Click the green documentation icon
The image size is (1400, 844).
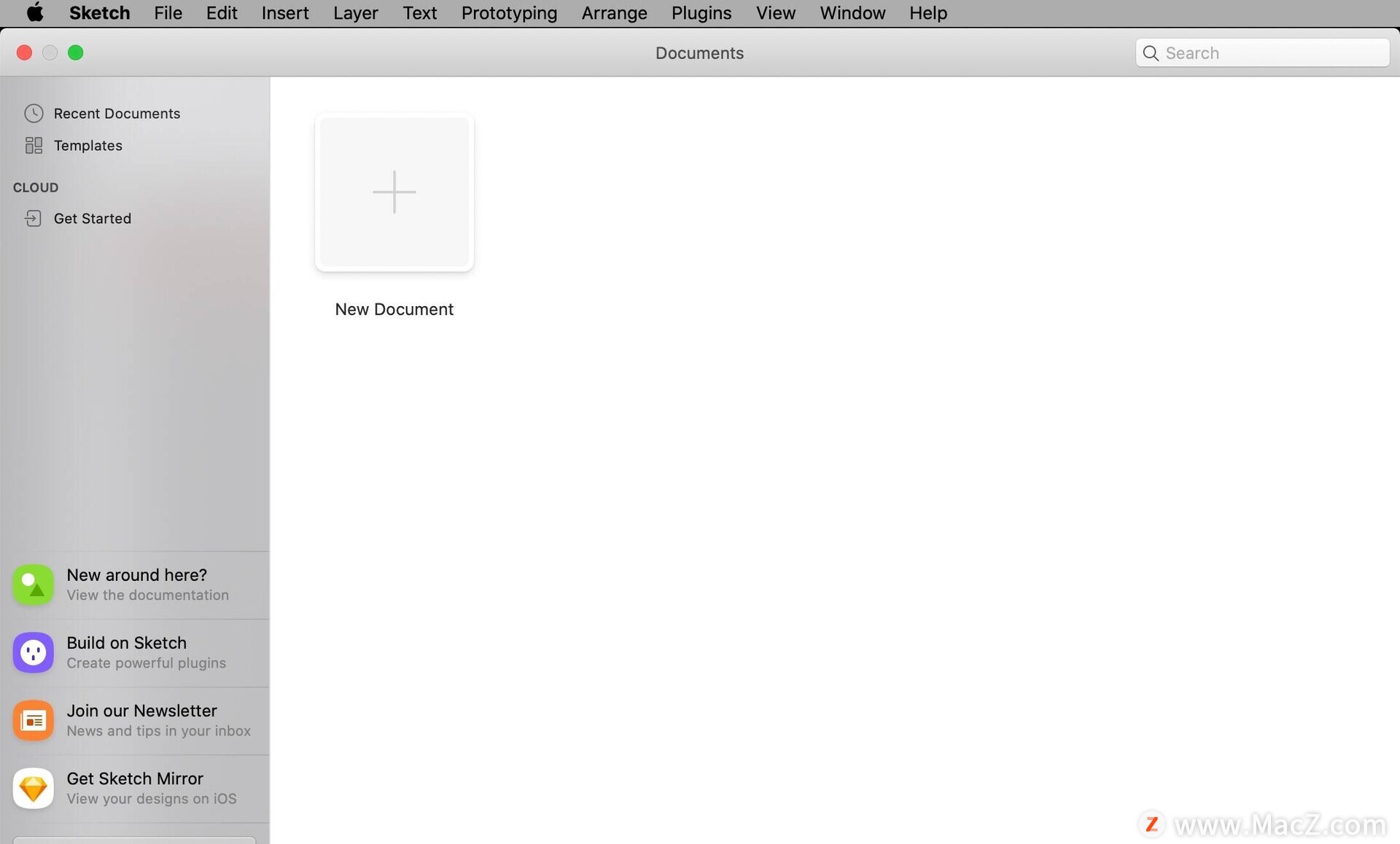click(34, 585)
